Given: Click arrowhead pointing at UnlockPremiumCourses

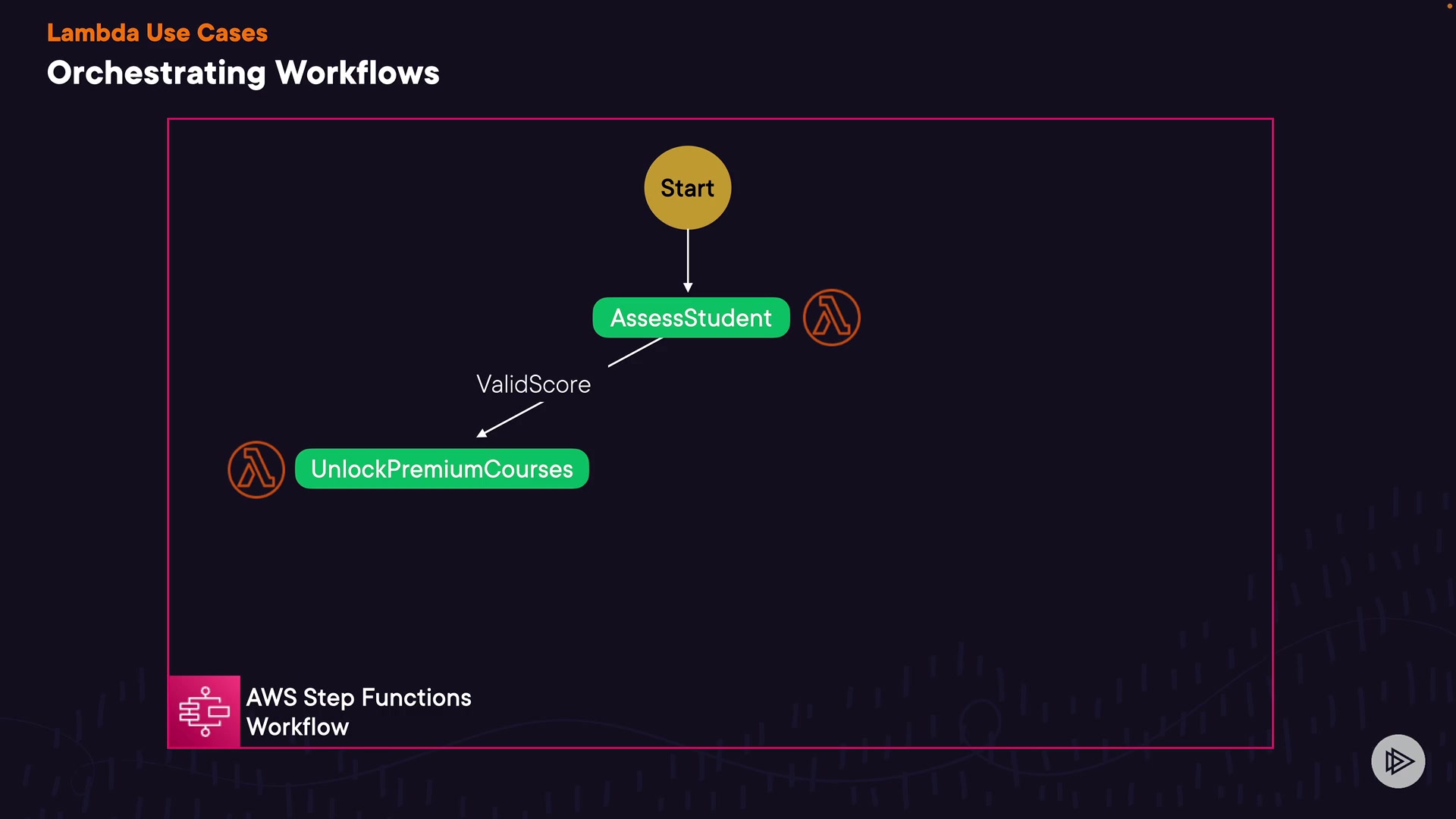Looking at the screenshot, I should pos(482,433).
